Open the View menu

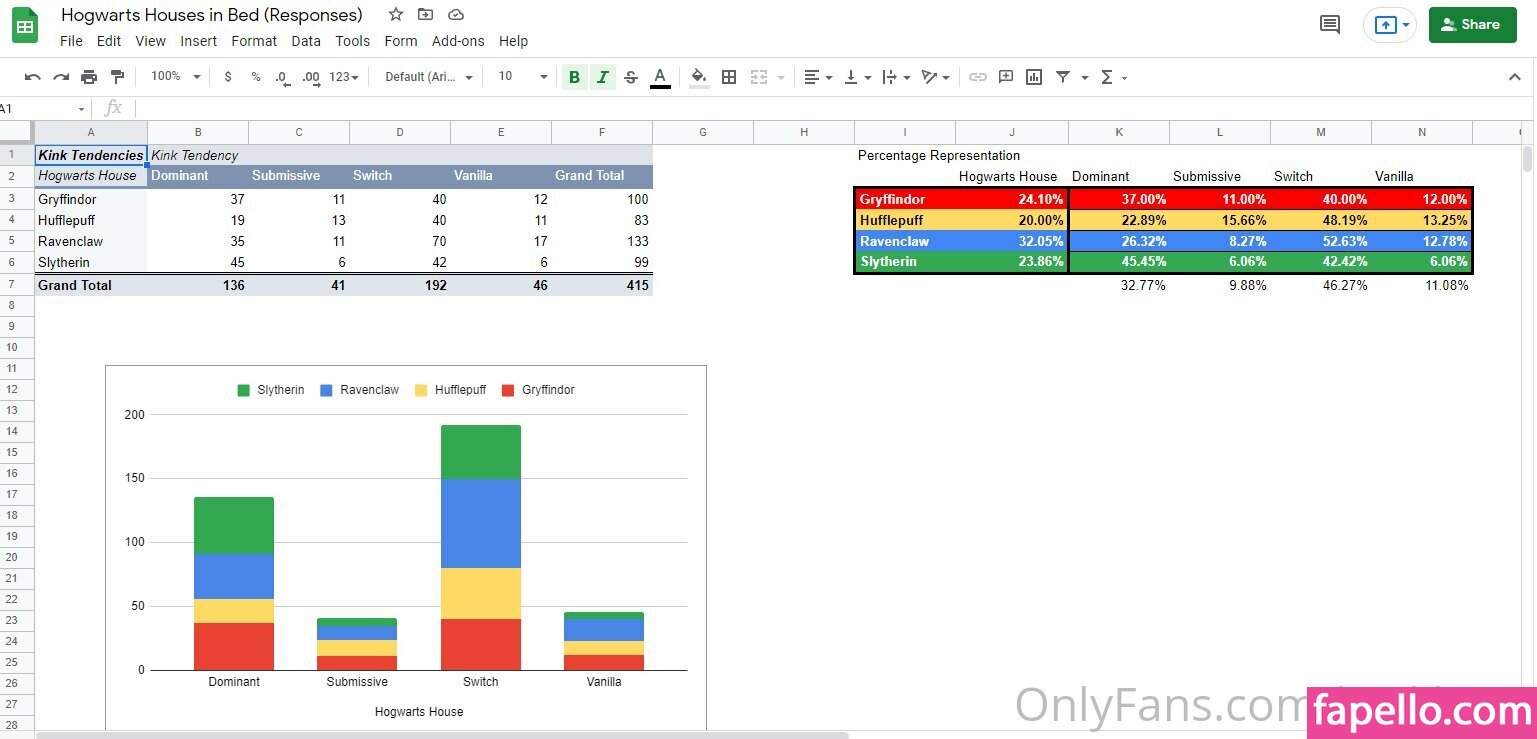pos(150,41)
